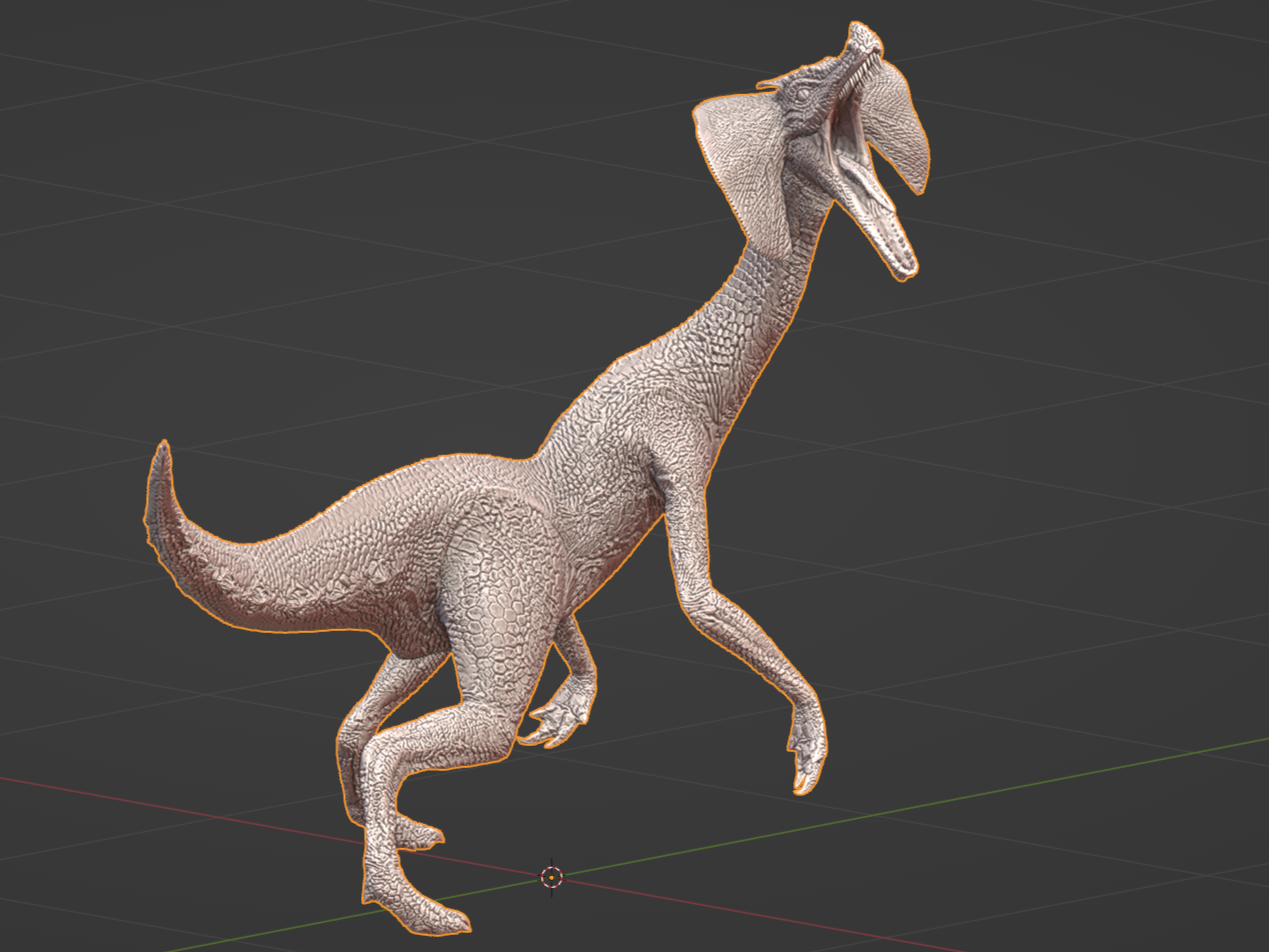
Task: Click the 3D cursor at the origin
Action: coord(551,877)
